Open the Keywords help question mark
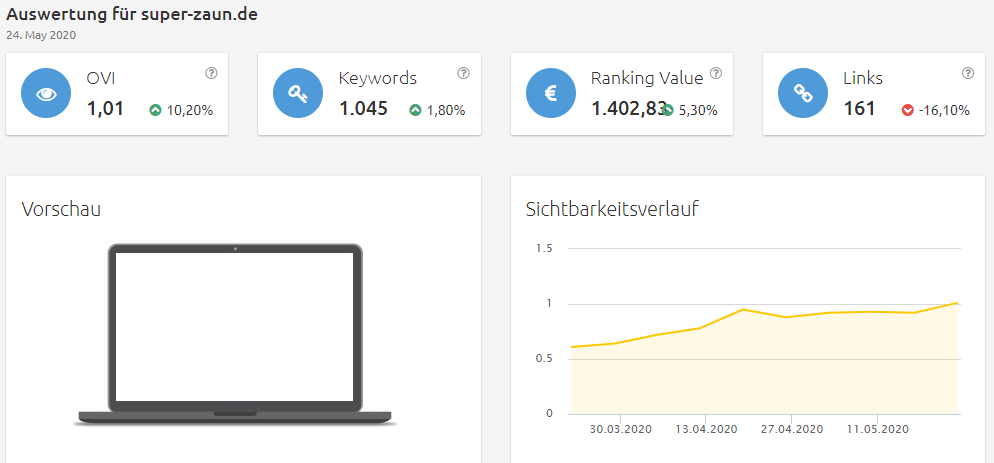 464,74
